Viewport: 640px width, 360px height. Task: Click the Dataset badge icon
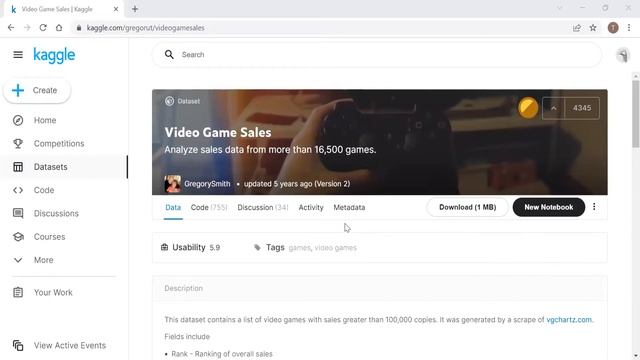click(169, 101)
